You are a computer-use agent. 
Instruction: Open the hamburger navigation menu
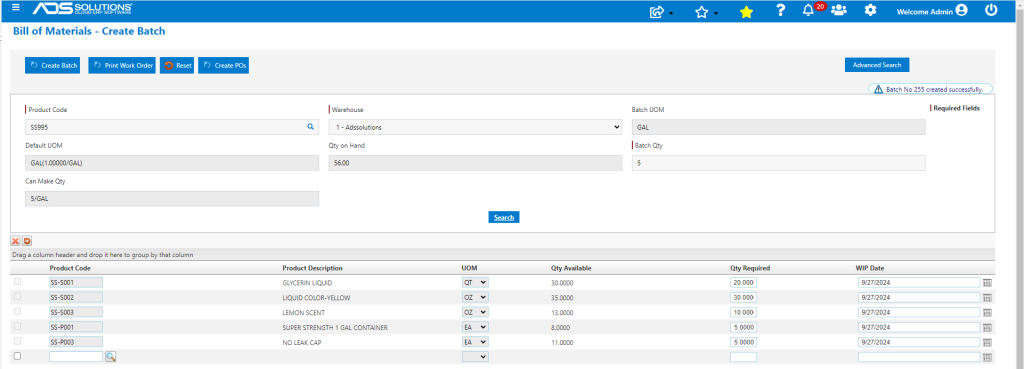click(x=16, y=8)
